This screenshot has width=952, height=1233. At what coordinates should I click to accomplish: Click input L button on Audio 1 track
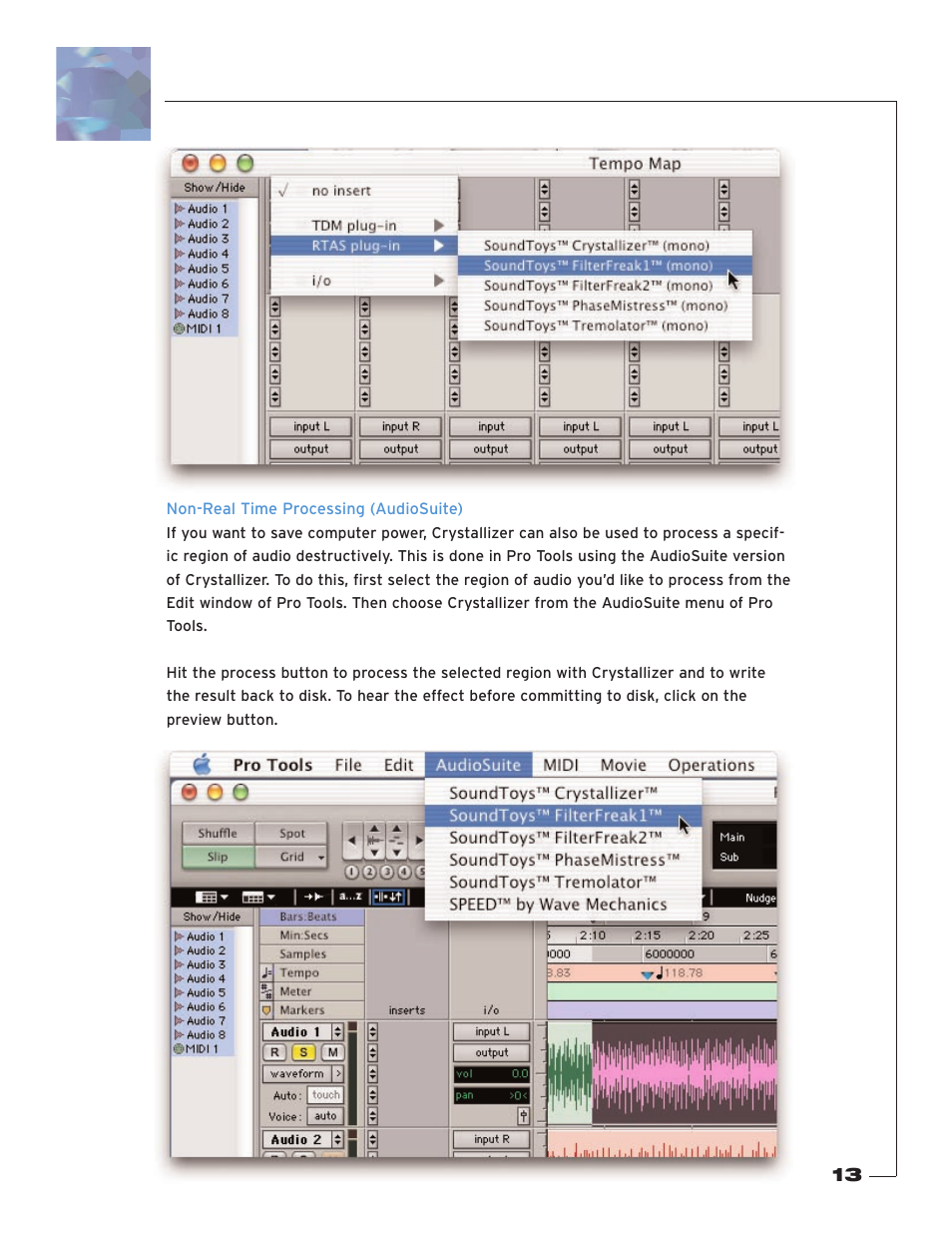(492, 1031)
